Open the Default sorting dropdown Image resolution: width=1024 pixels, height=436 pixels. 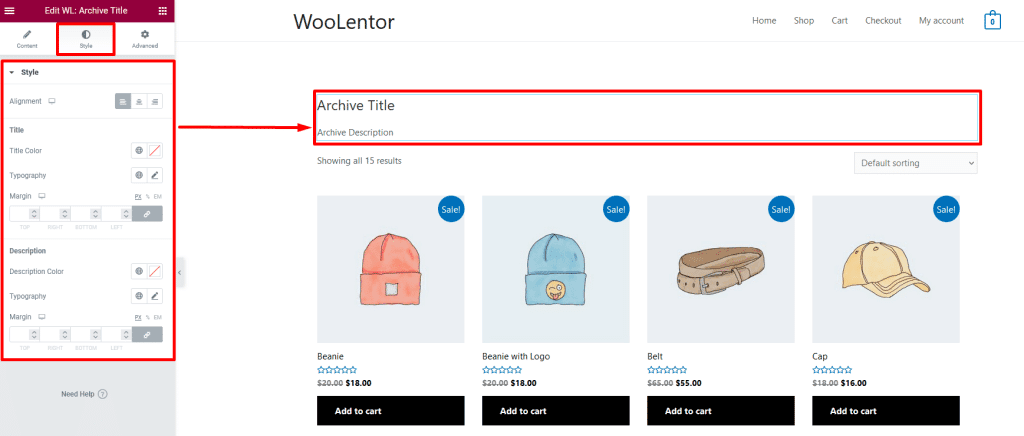click(915, 163)
